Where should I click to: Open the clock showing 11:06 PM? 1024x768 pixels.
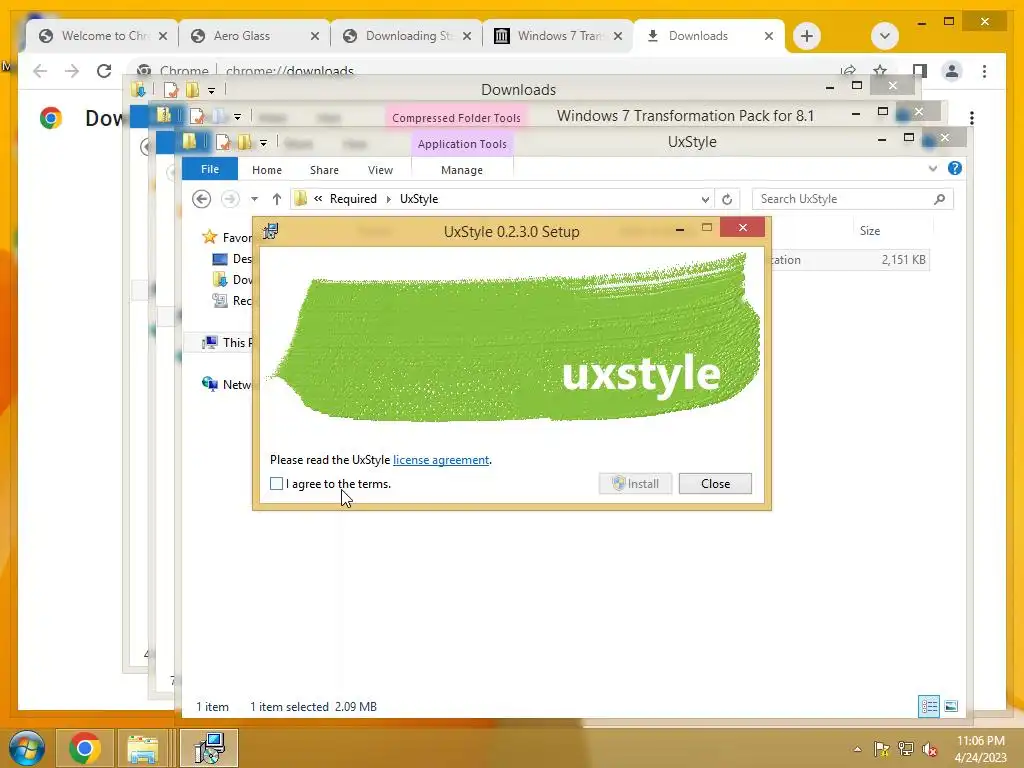pyautogui.click(x=980, y=741)
